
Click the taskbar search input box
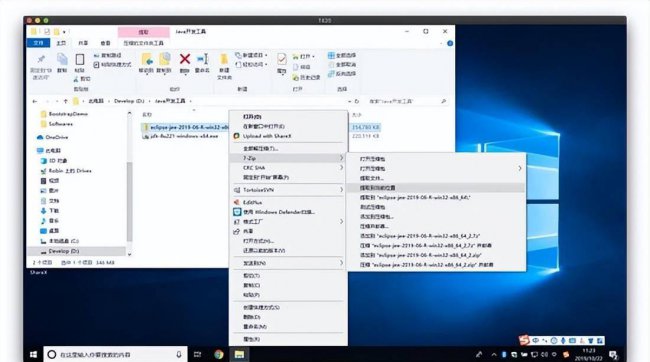point(115,355)
